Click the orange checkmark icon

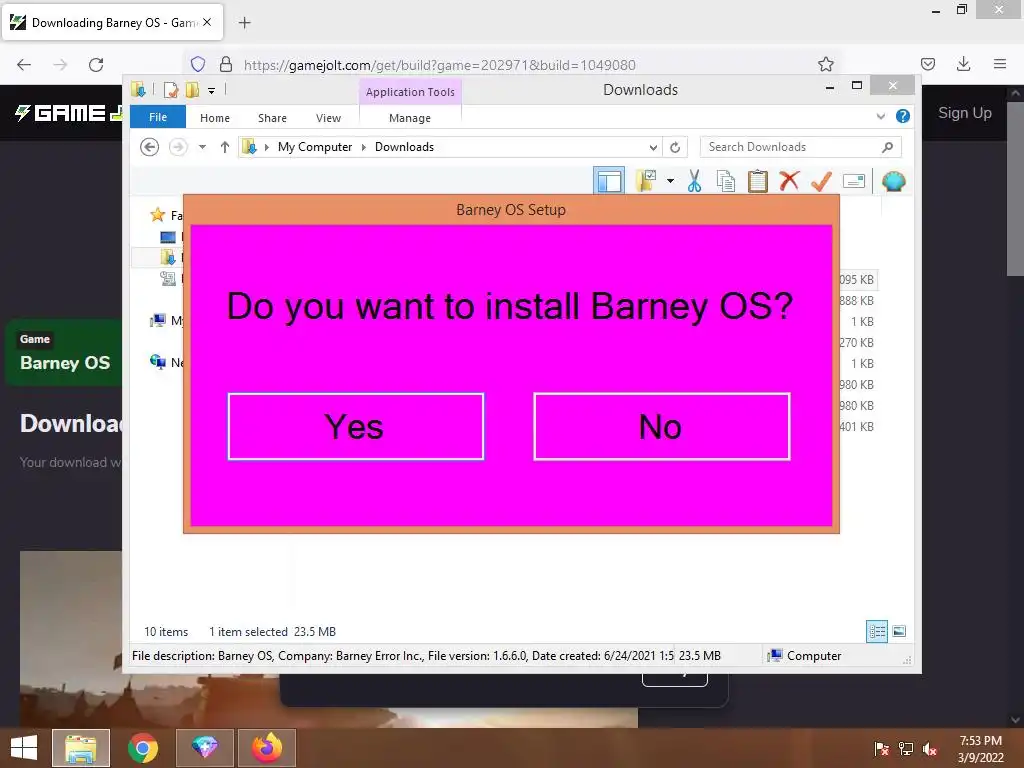click(821, 181)
